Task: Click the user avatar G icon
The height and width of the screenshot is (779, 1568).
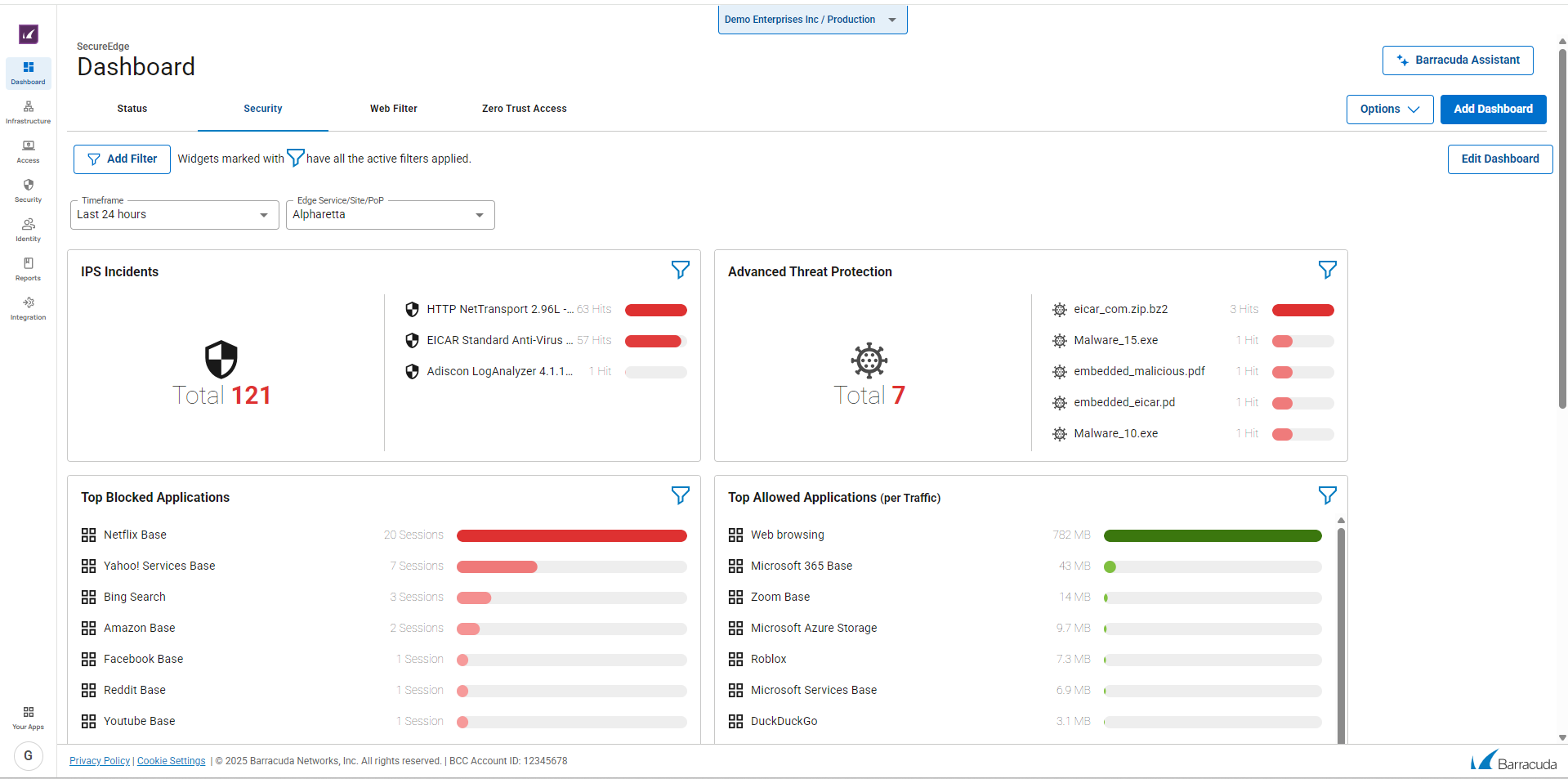Action: [29, 755]
